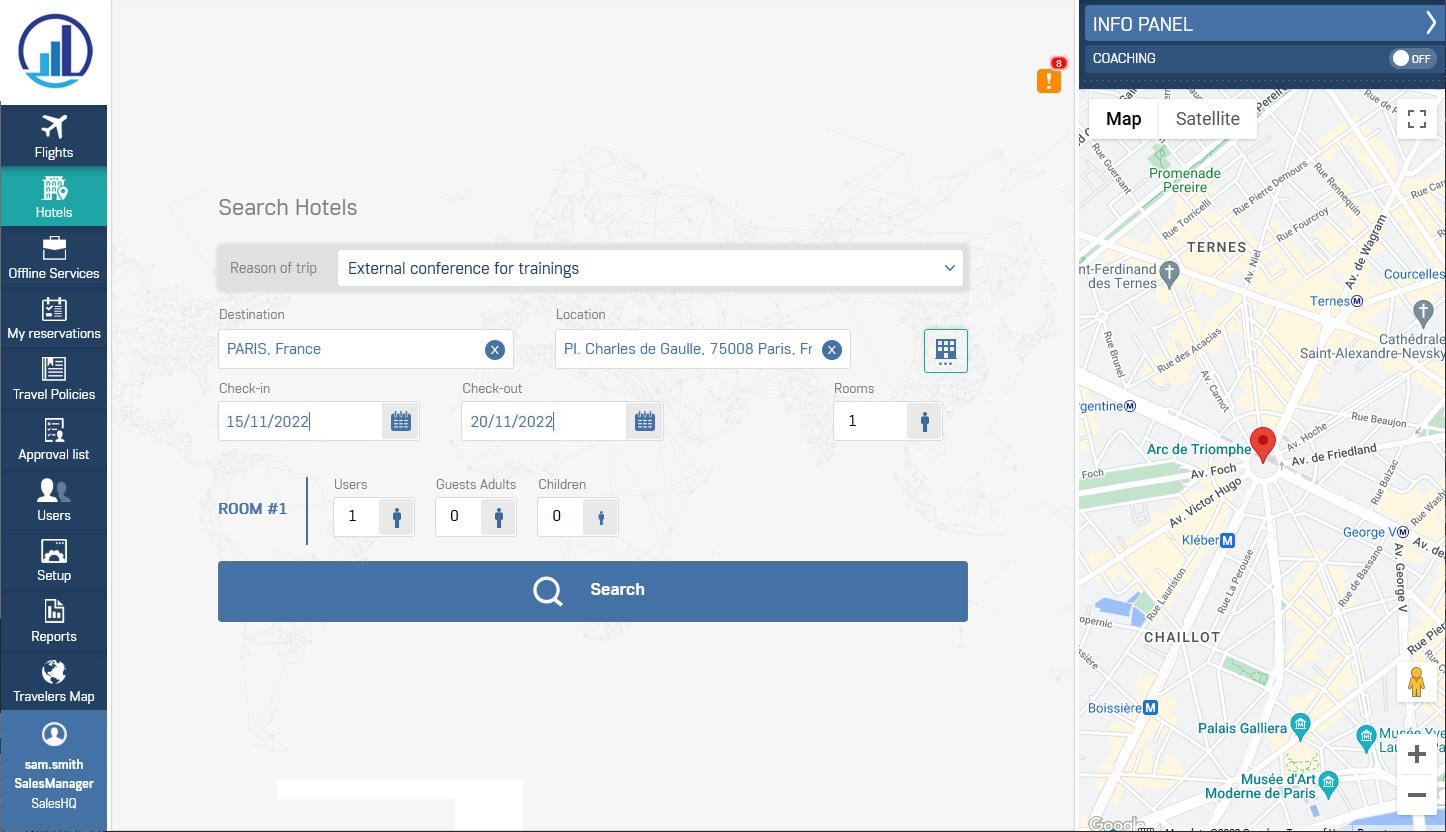This screenshot has height=832, width=1446.
Task: Open the sam.smith user profile
Action: point(54,765)
